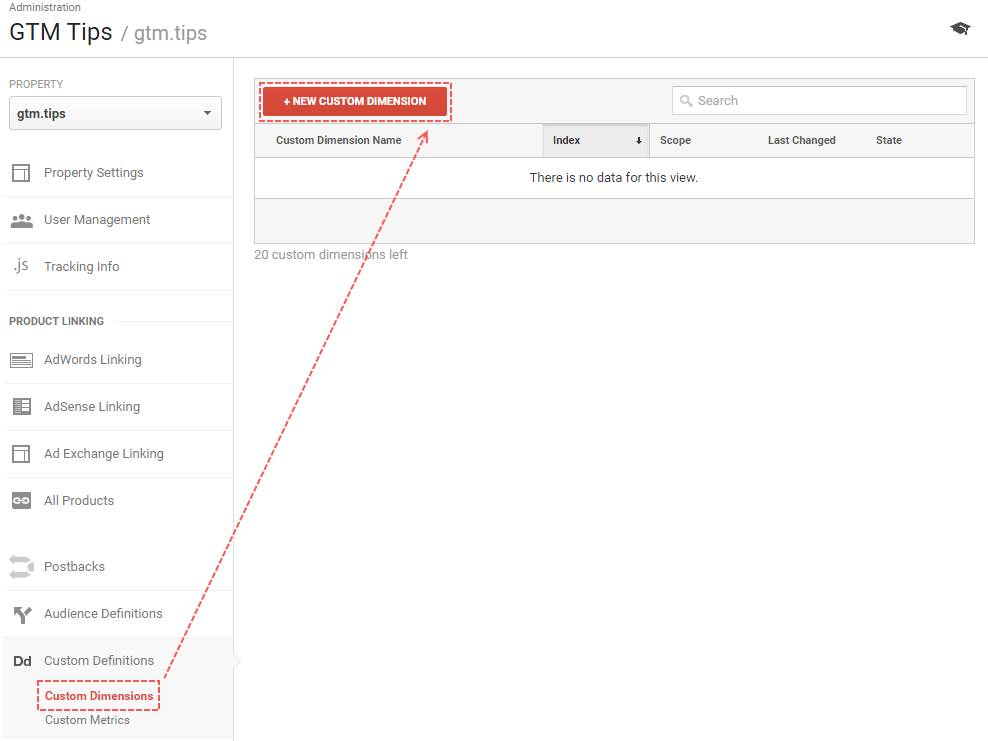The image size is (988, 741).
Task: Expand the Tracking Info section
Action: click(x=81, y=267)
